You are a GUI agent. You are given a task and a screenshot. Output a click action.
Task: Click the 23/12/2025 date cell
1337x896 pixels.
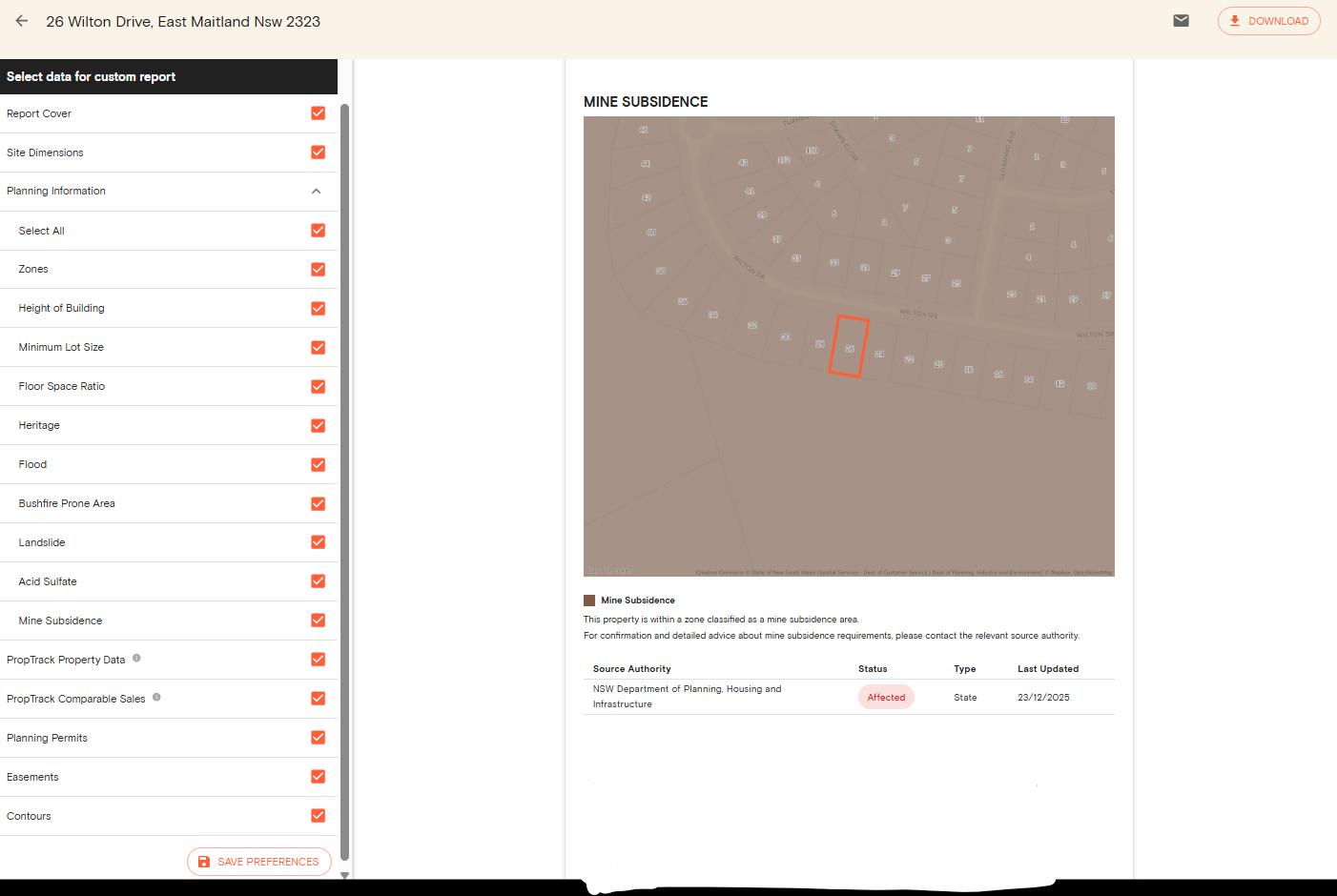coord(1043,698)
